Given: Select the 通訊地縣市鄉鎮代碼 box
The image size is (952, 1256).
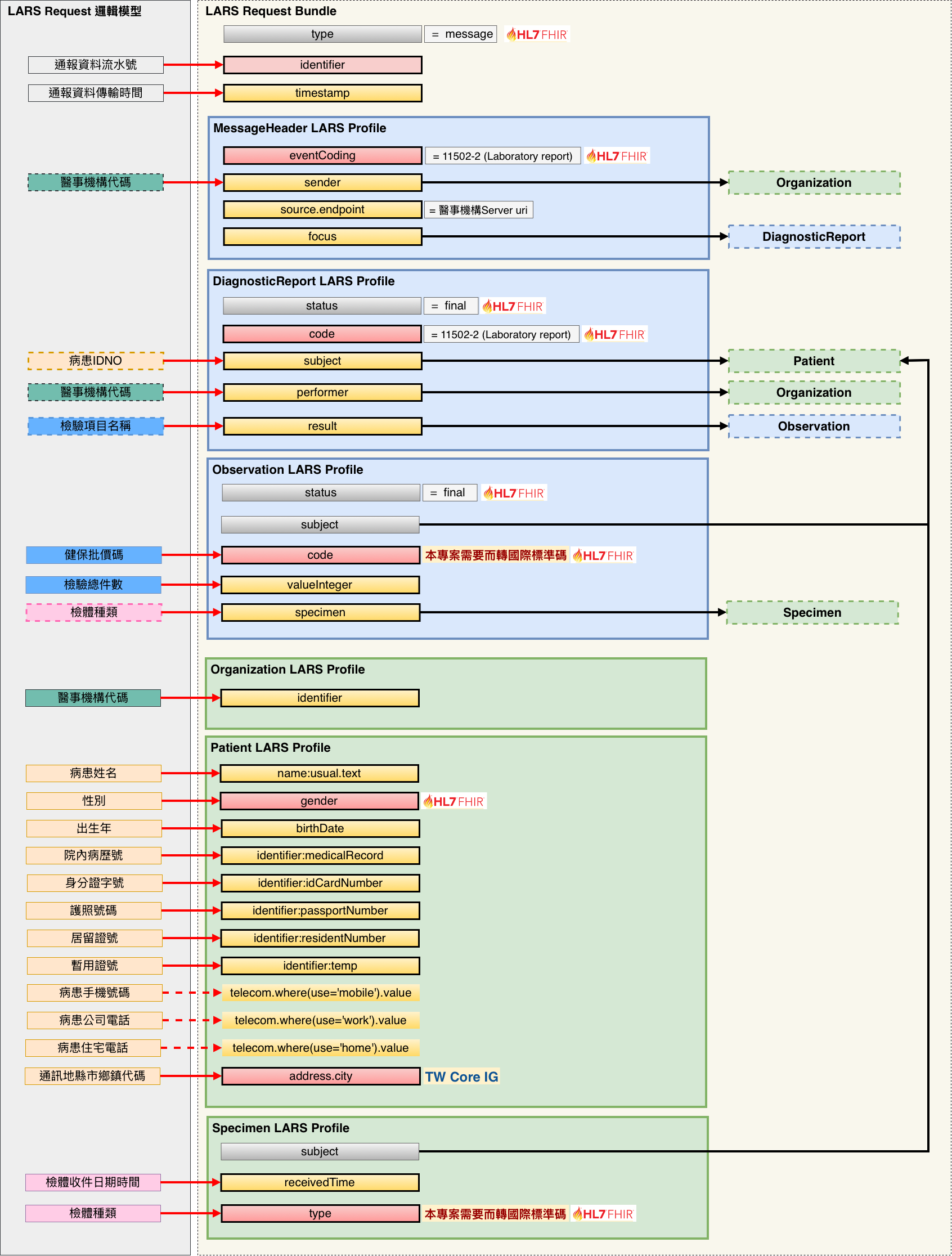Looking at the screenshot, I should click(92, 1076).
